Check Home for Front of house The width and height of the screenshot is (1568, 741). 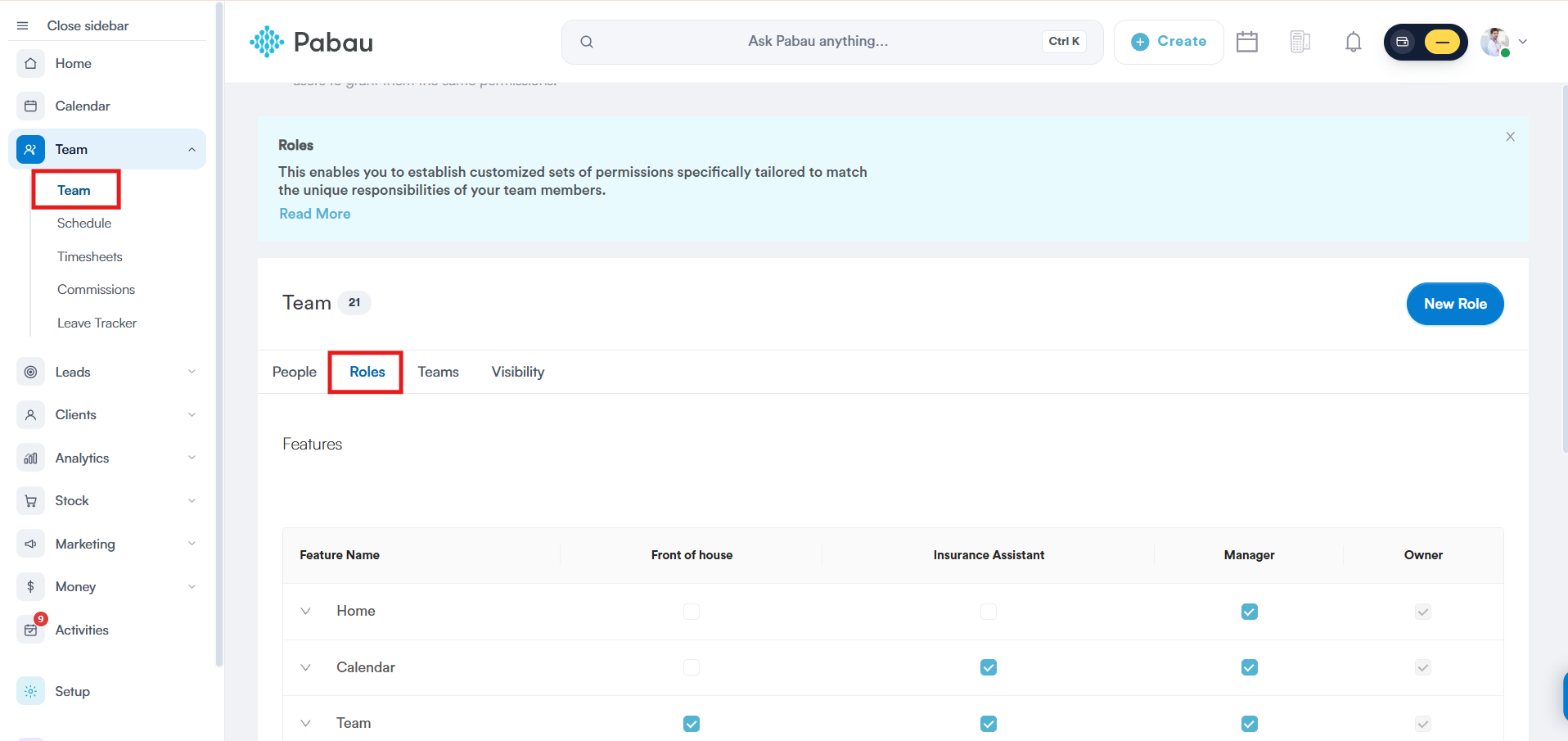[692, 612]
